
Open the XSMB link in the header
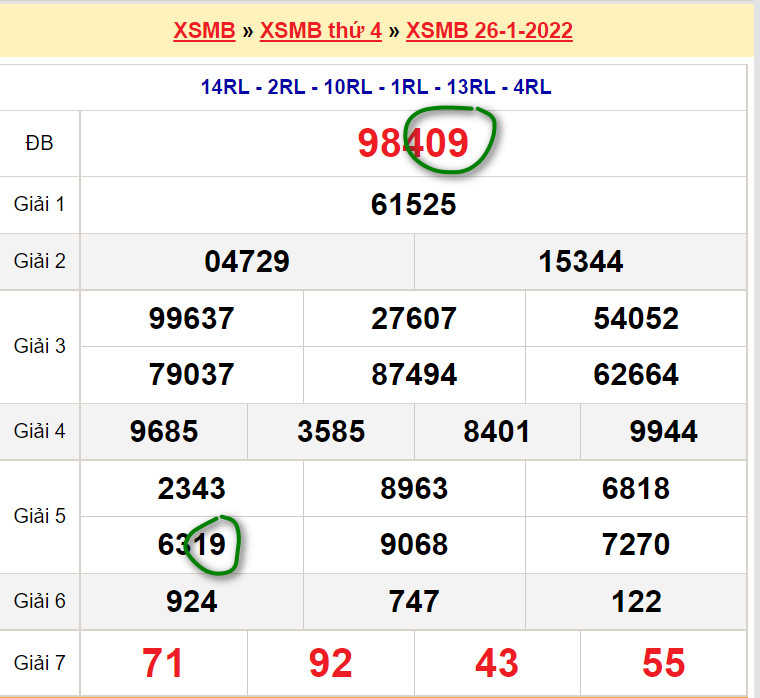point(204,30)
